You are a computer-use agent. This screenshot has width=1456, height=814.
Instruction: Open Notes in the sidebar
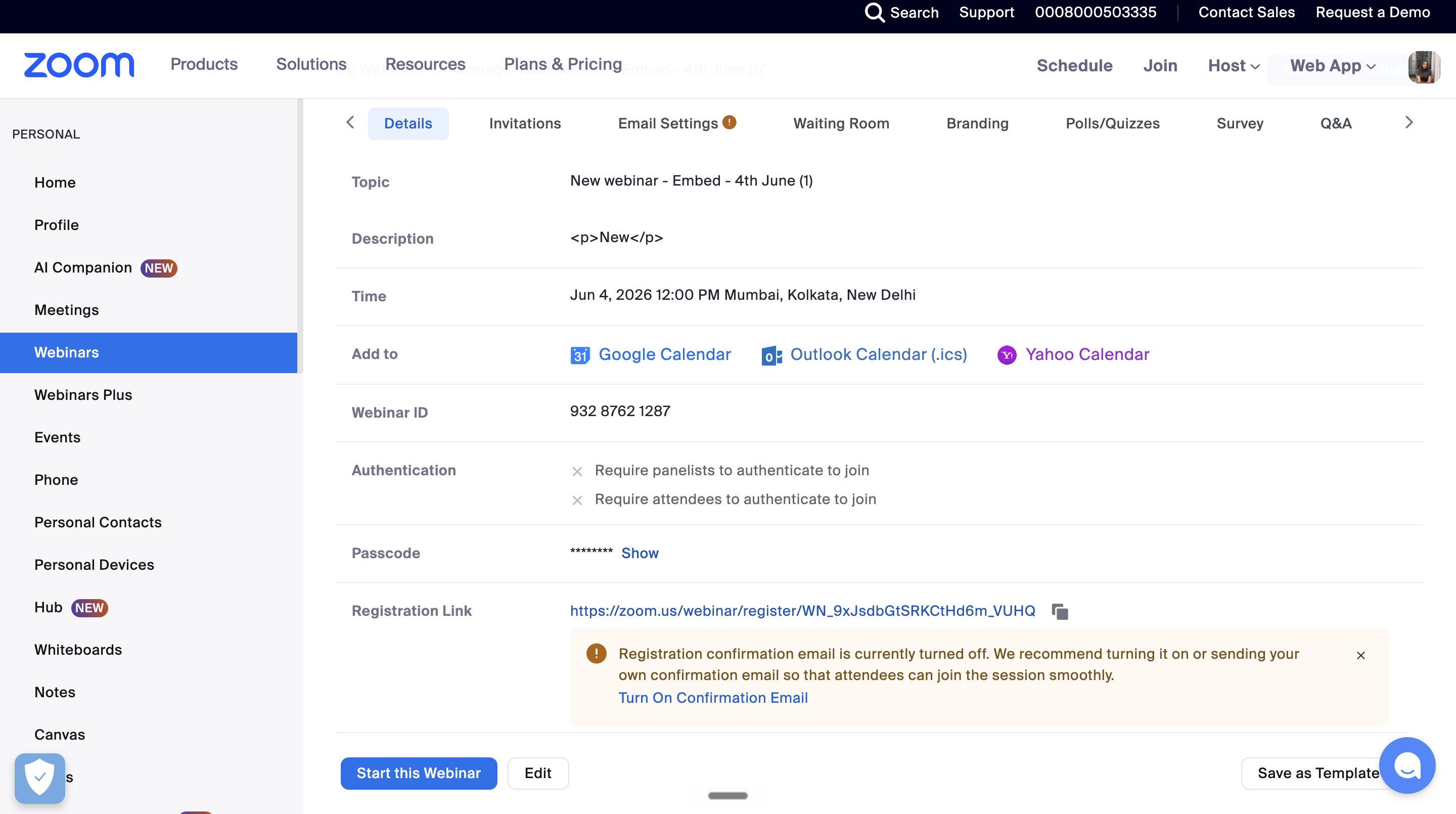coord(55,692)
